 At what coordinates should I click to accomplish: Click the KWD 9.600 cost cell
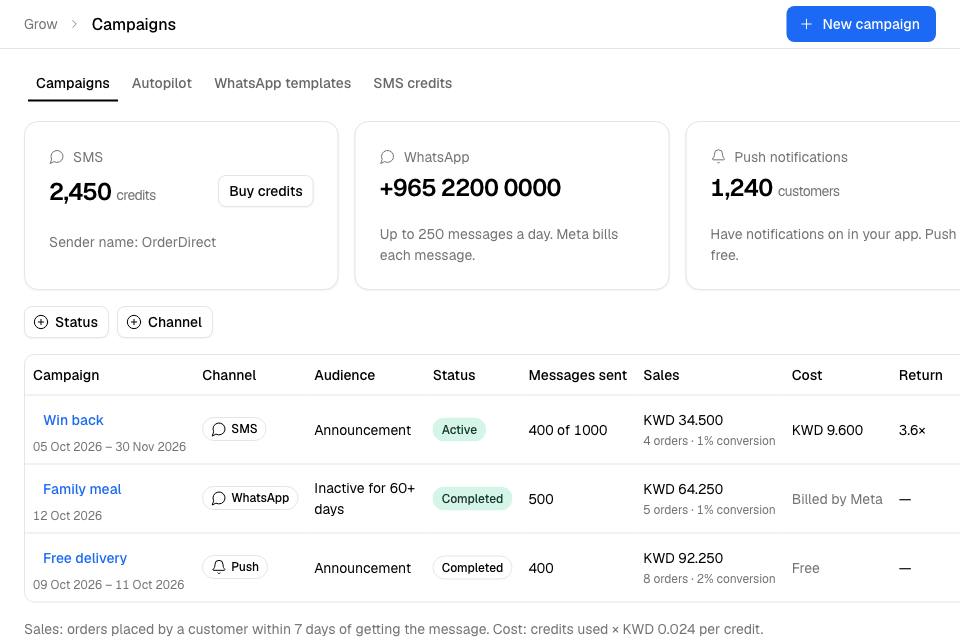point(827,430)
